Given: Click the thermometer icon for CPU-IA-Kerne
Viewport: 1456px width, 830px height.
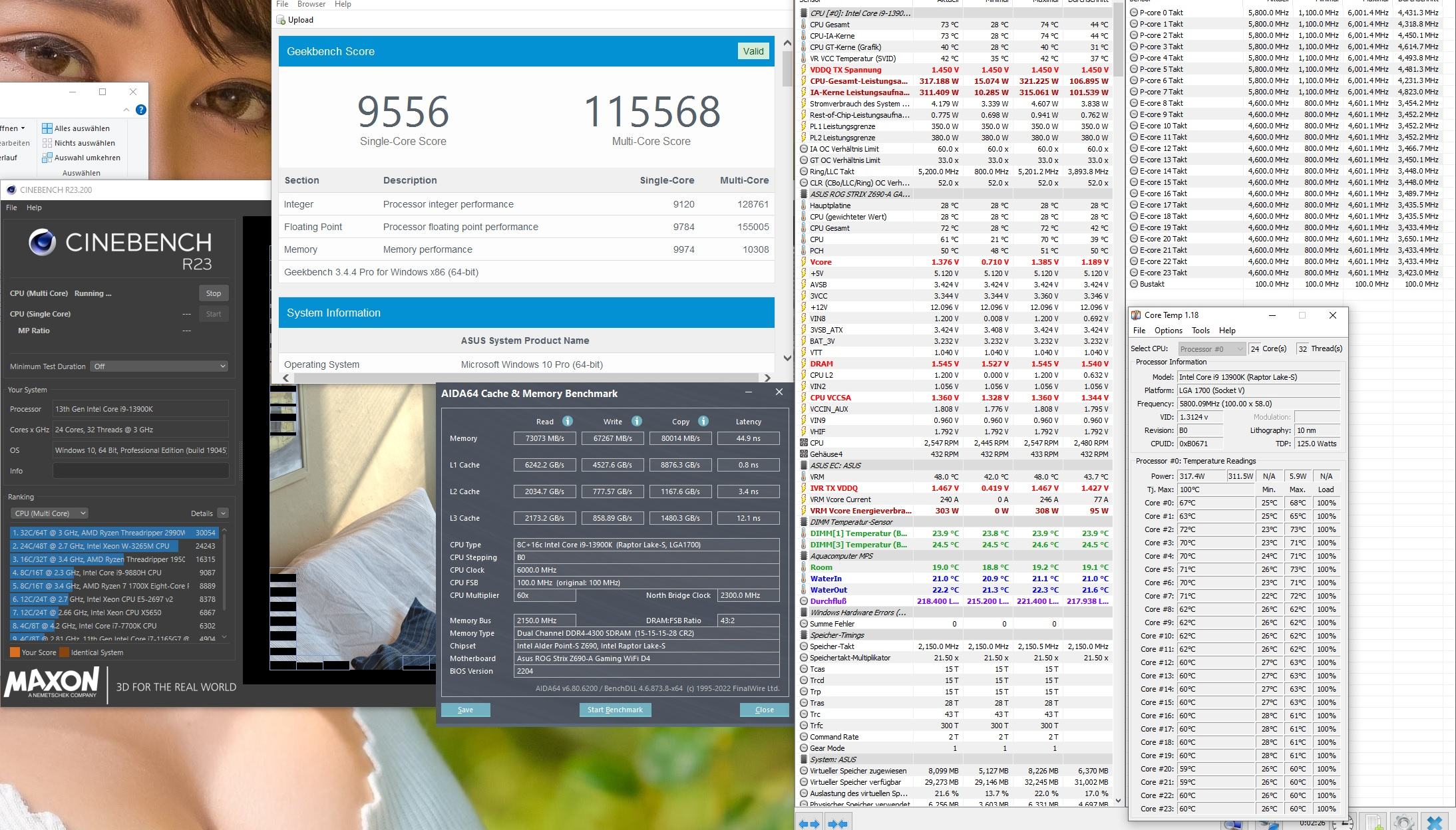Looking at the screenshot, I should tap(804, 36).
